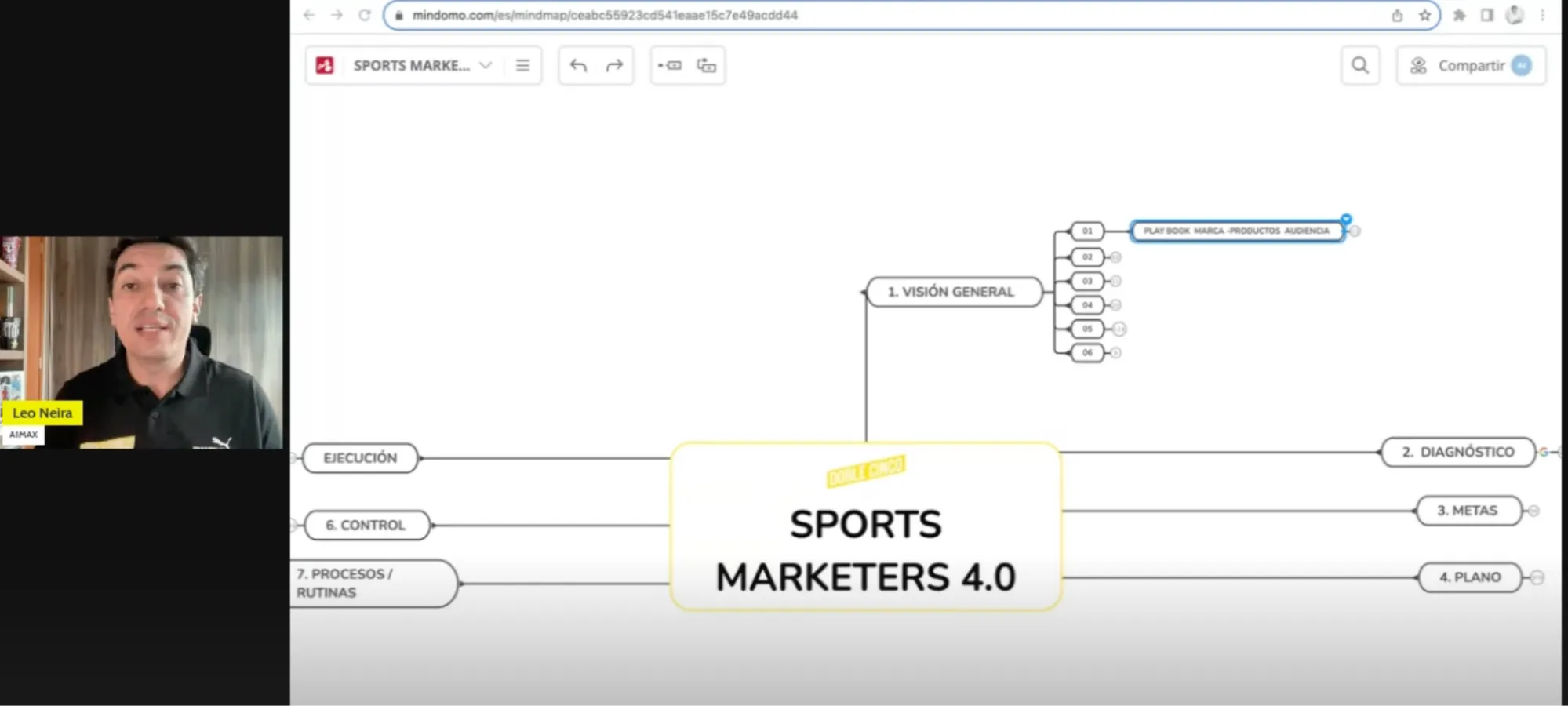1568x706 pixels.
Task: Click the Compartir button
Action: [x=1470, y=66]
